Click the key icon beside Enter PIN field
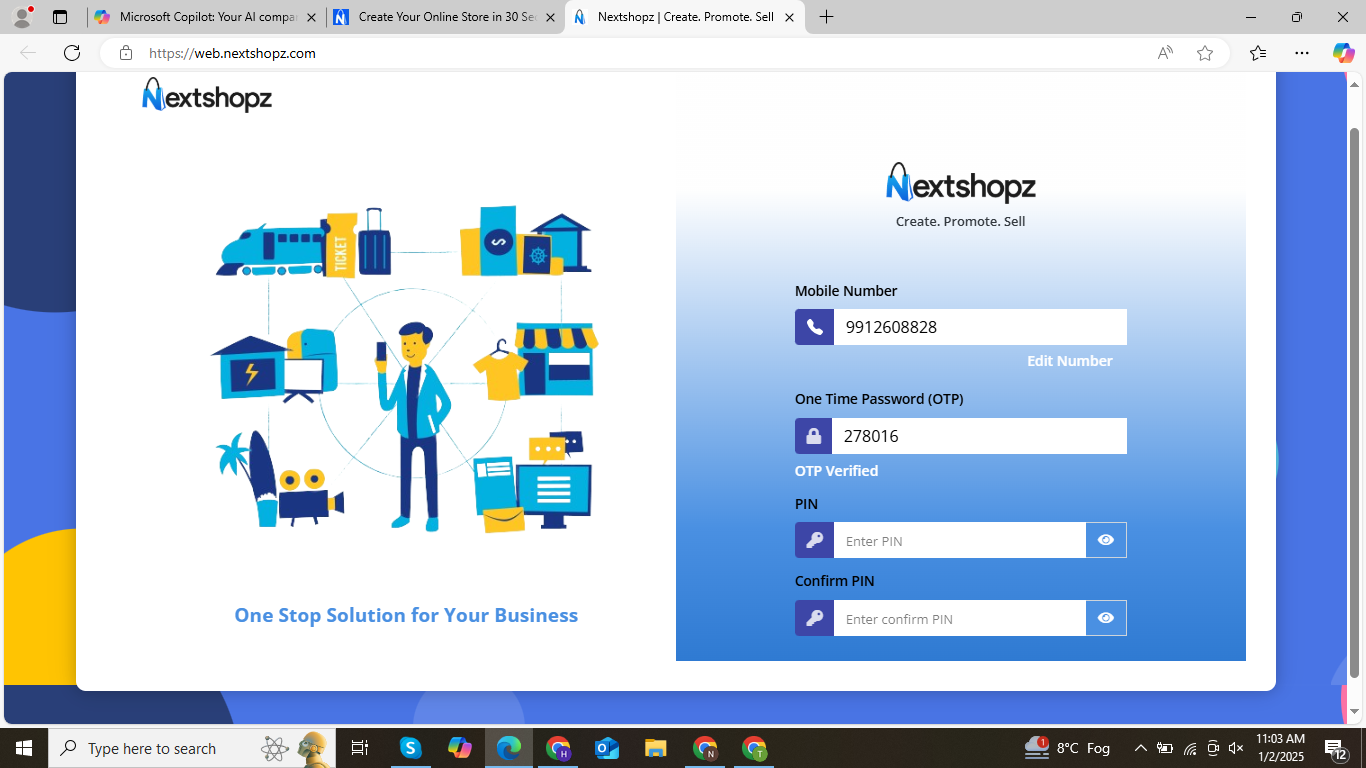Viewport: 1366px width, 768px height. (814, 540)
